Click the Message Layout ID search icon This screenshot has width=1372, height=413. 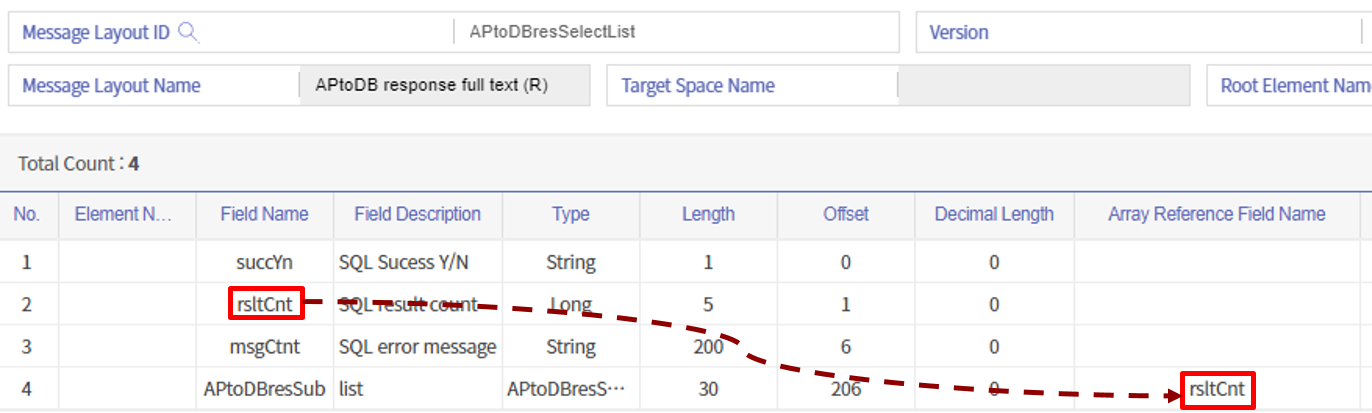pyautogui.click(x=188, y=32)
